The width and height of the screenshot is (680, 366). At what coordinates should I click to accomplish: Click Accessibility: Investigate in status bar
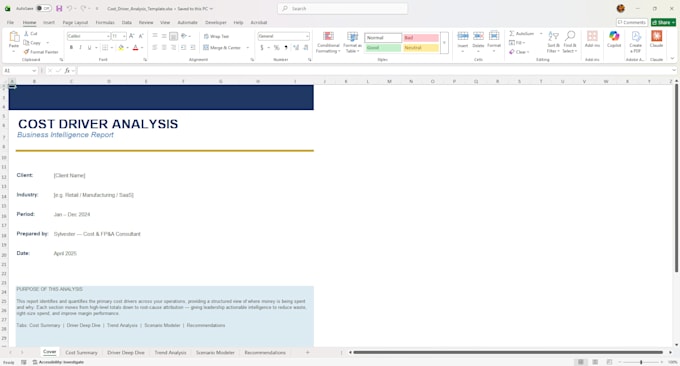coord(58,362)
